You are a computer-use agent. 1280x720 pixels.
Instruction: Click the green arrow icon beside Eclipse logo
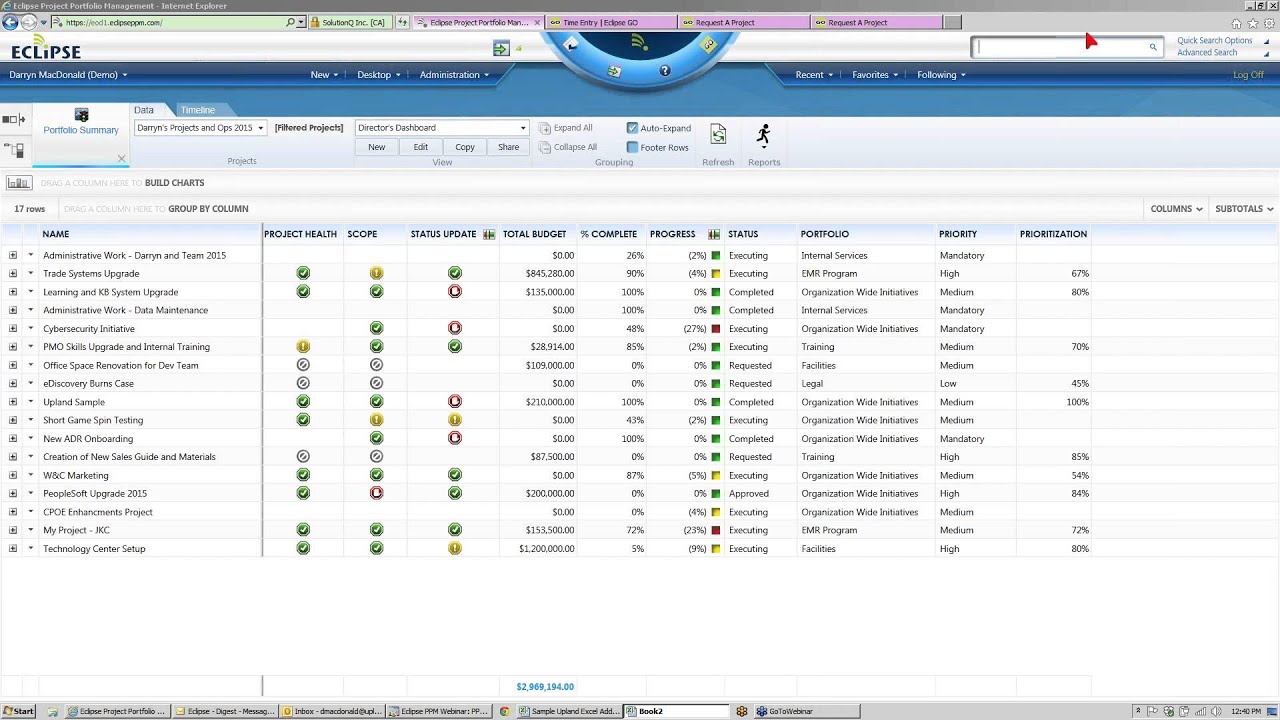click(501, 48)
